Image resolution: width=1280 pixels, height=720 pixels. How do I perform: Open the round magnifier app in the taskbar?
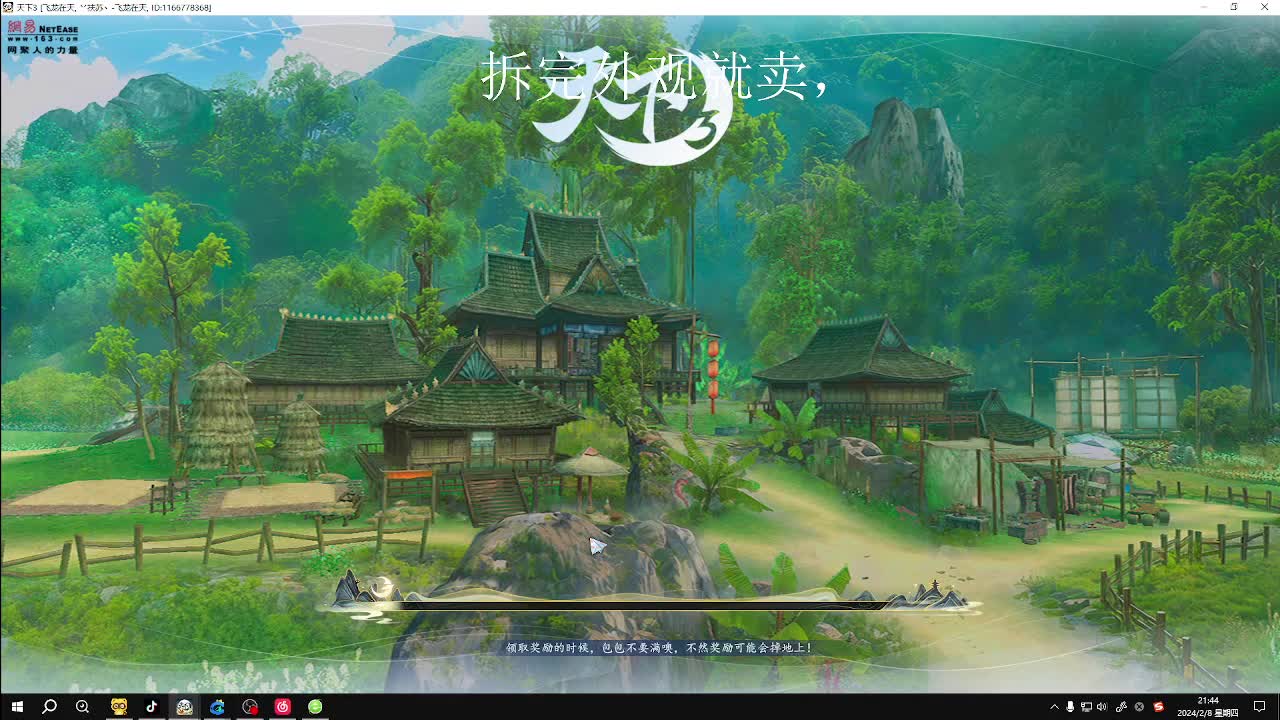coord(82,707)
